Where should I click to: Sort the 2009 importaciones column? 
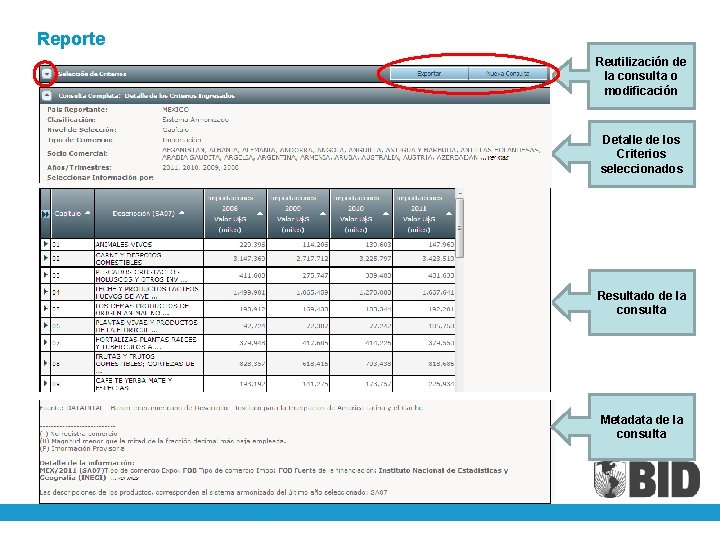pos(323,214)
